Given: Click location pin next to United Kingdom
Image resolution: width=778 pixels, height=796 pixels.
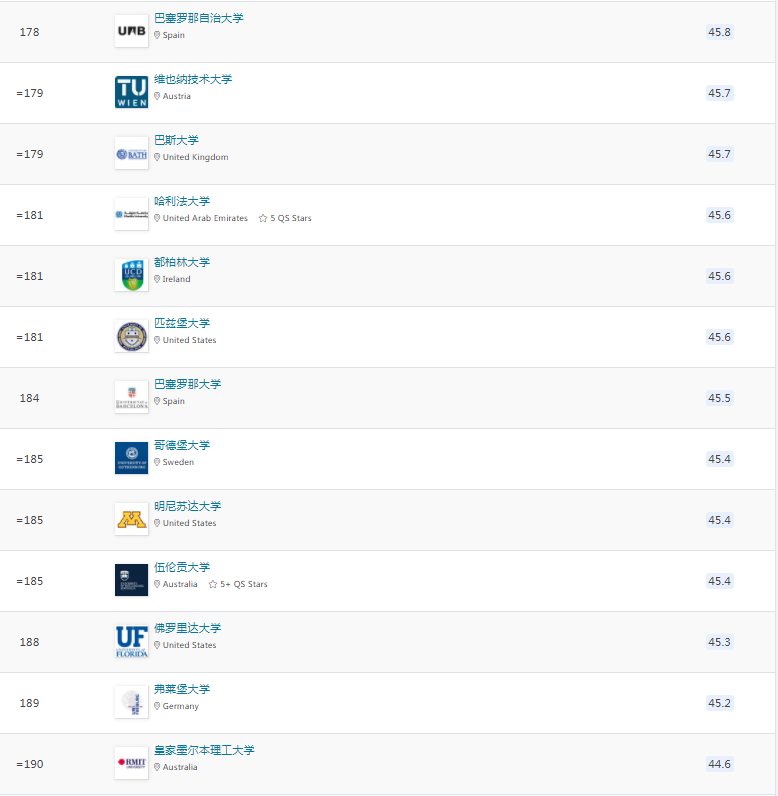Looking at the screenshot, I should pyautogui.click(x=157, y=157).
